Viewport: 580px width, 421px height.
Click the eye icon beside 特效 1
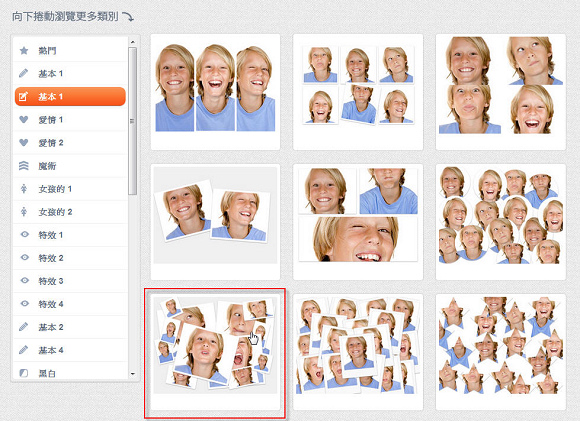(x=24, y=235)
